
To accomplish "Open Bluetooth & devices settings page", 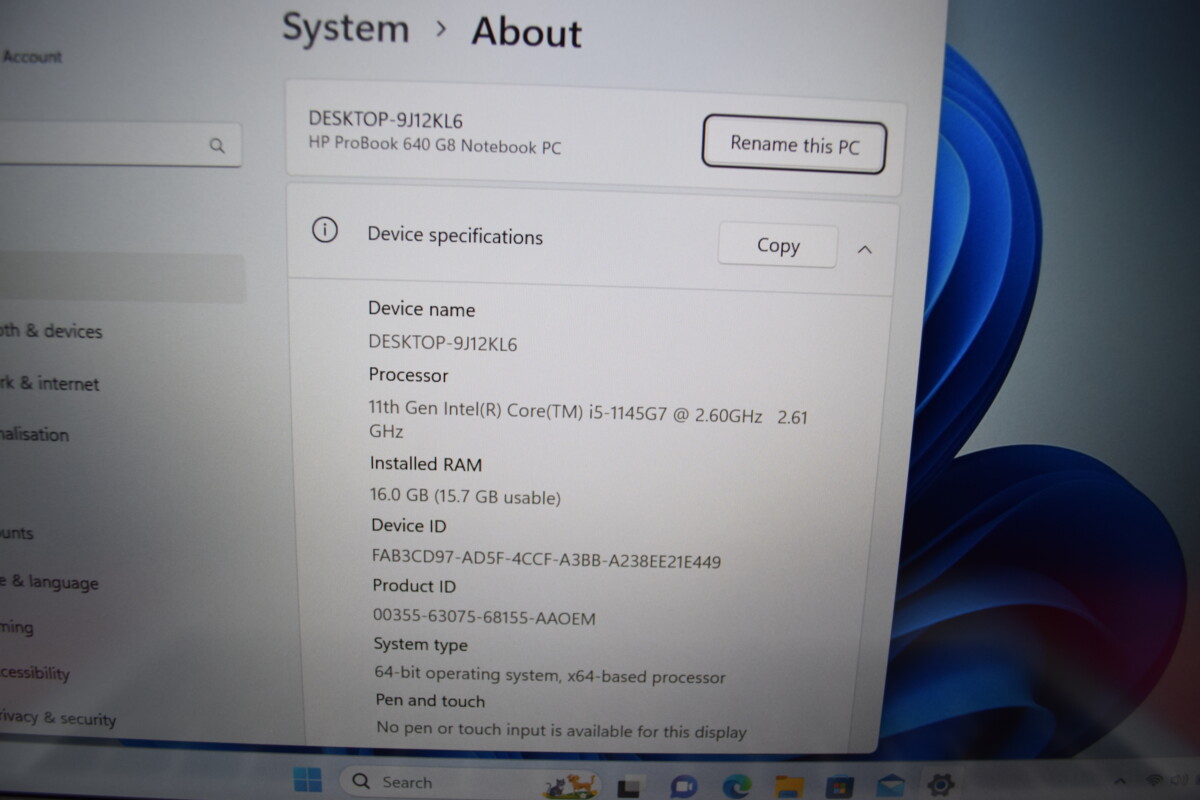I will point(51,331).
